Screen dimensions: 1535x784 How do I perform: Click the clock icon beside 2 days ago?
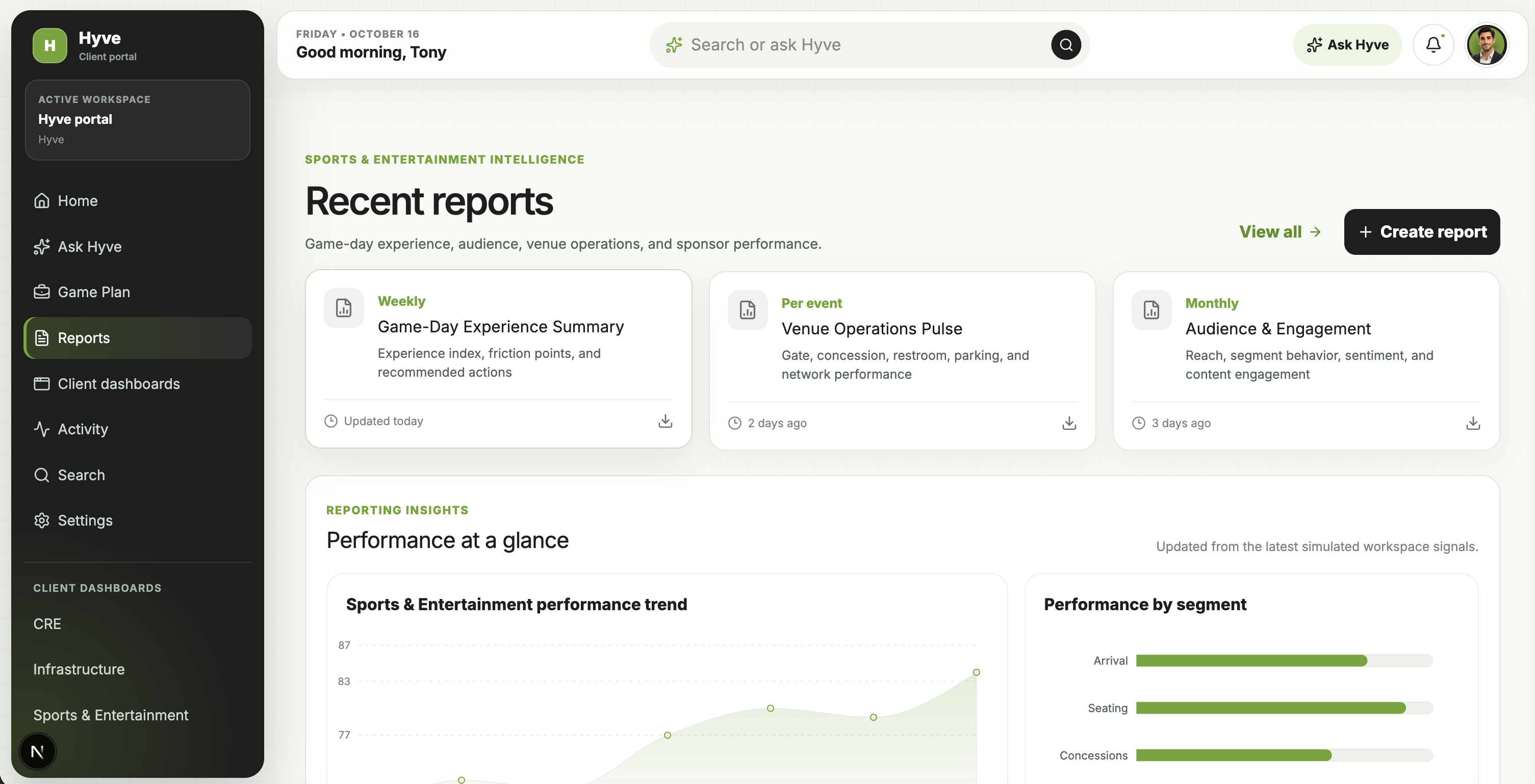pos(735,423)
